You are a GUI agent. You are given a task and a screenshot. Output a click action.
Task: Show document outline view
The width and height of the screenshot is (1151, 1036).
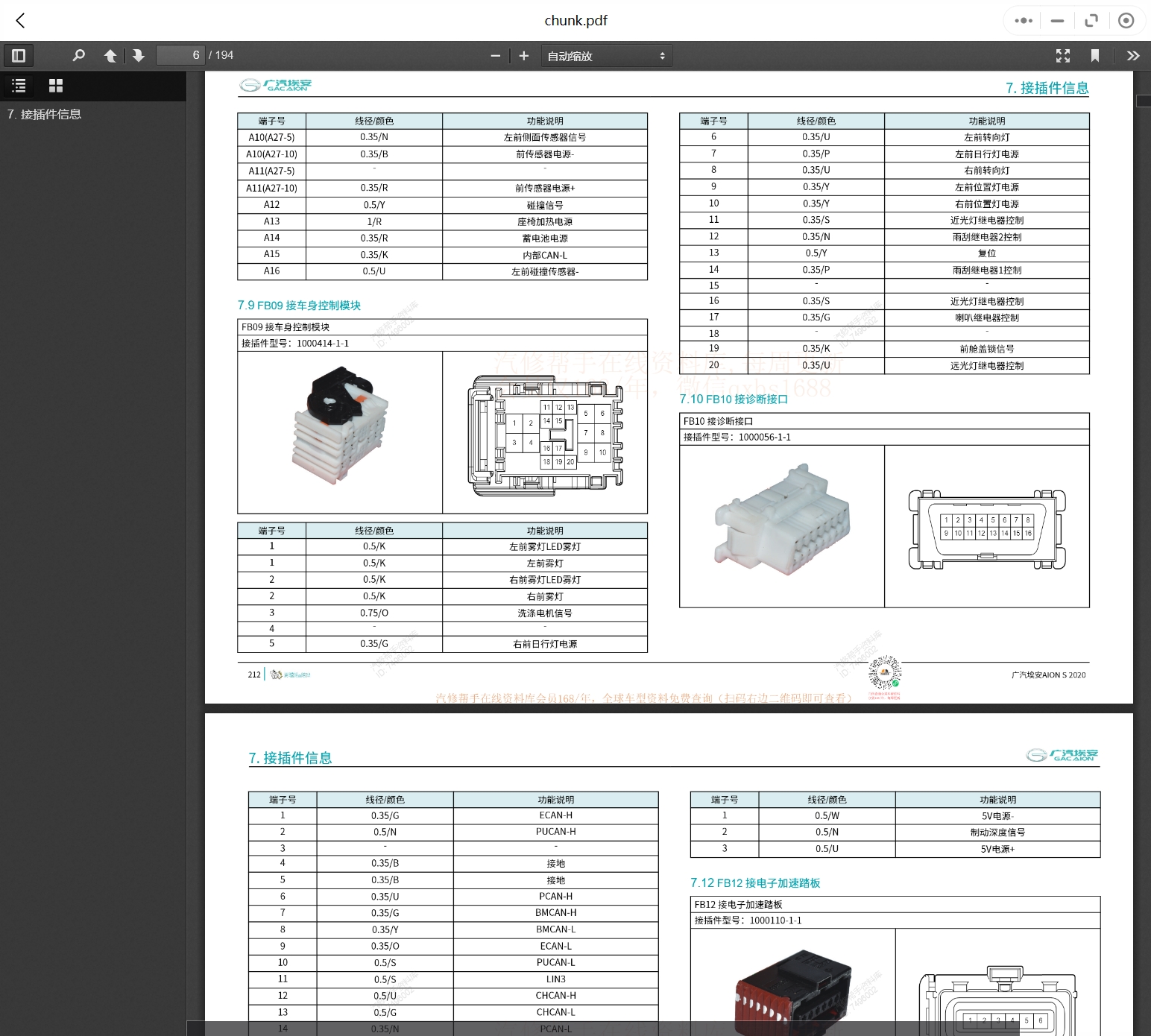tap(19, 86)
